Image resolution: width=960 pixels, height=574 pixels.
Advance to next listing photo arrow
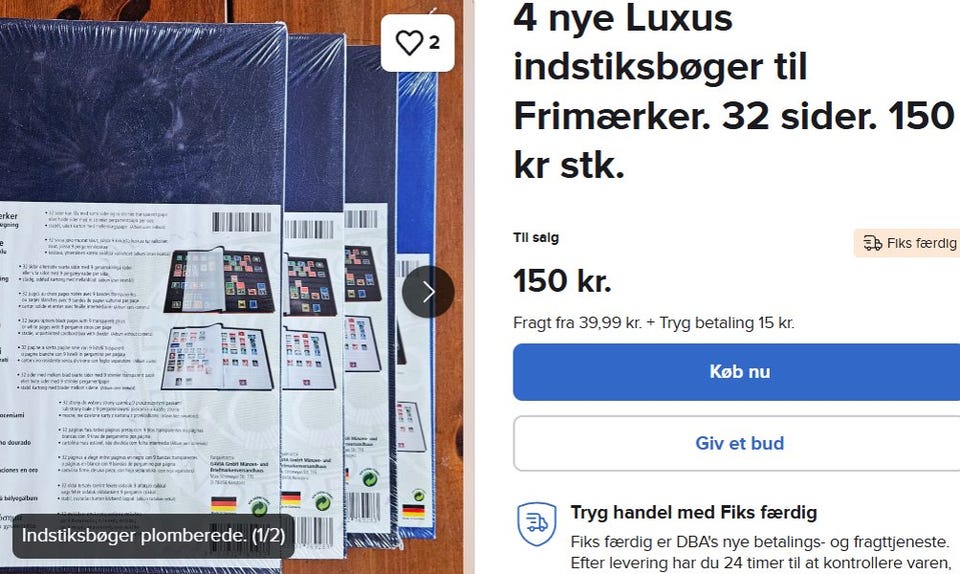pyautogui.click(x=428, y=292)
